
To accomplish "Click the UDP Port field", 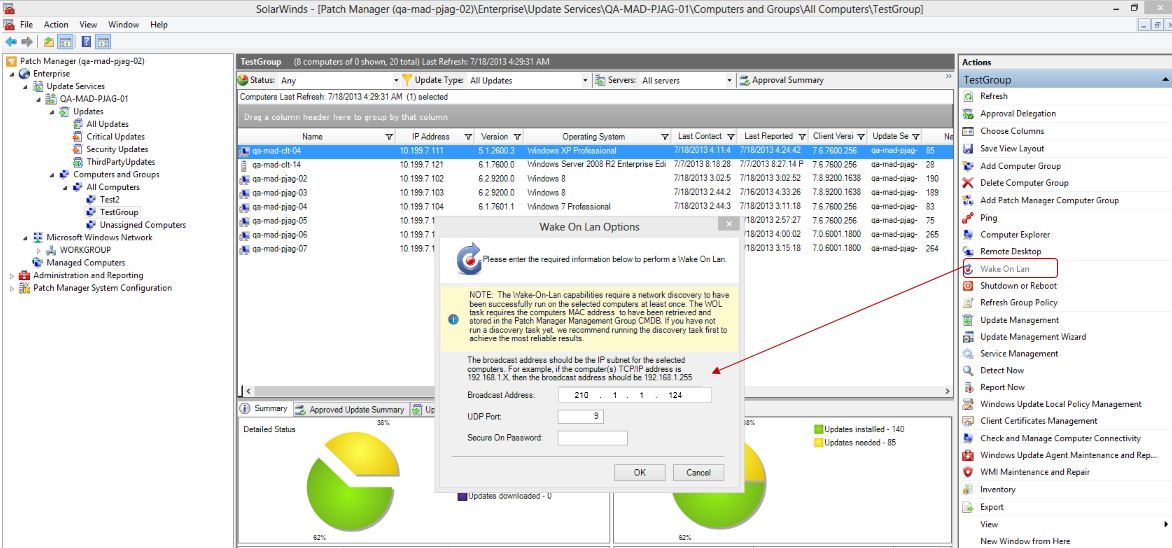I will click(x=580, y=416).
